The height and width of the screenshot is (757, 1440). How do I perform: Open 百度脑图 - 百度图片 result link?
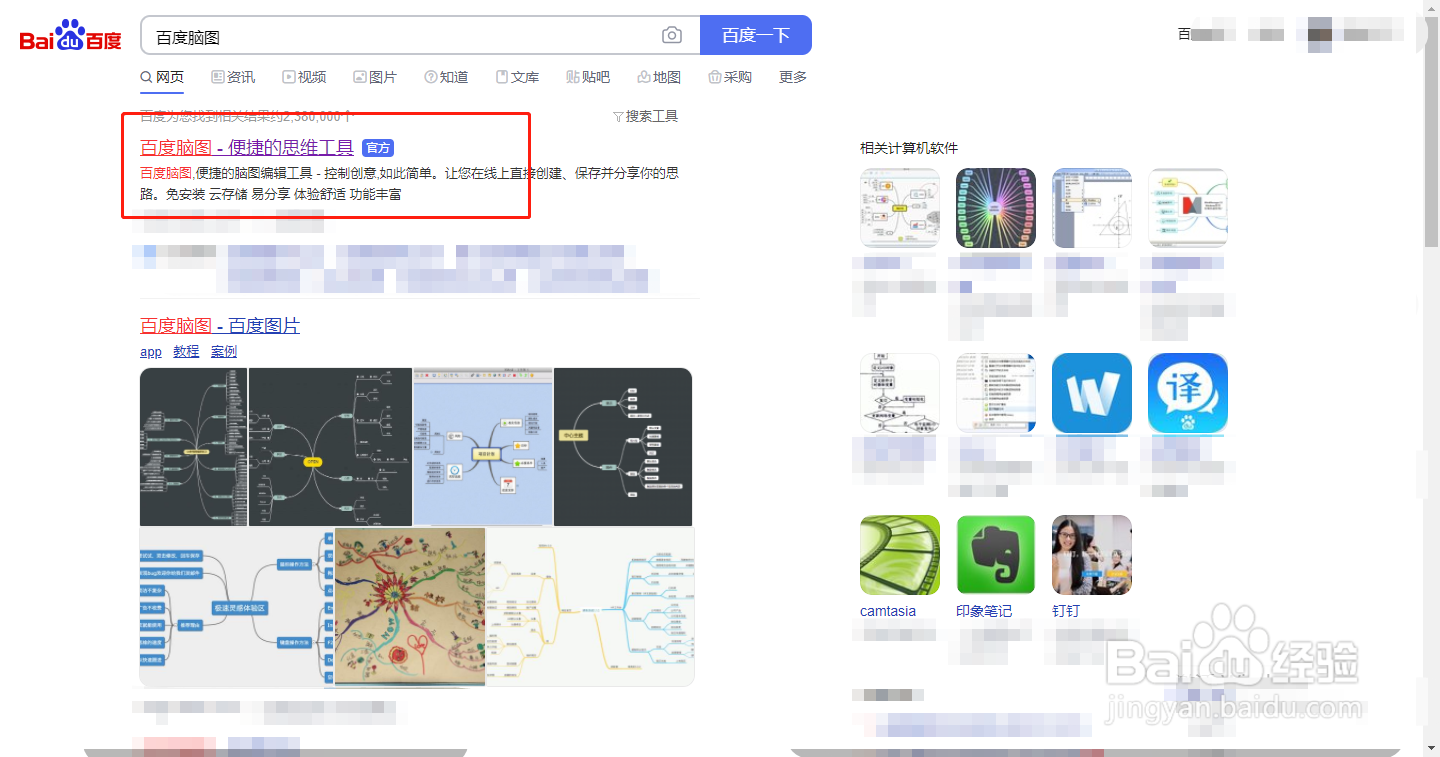click(220, 326)
